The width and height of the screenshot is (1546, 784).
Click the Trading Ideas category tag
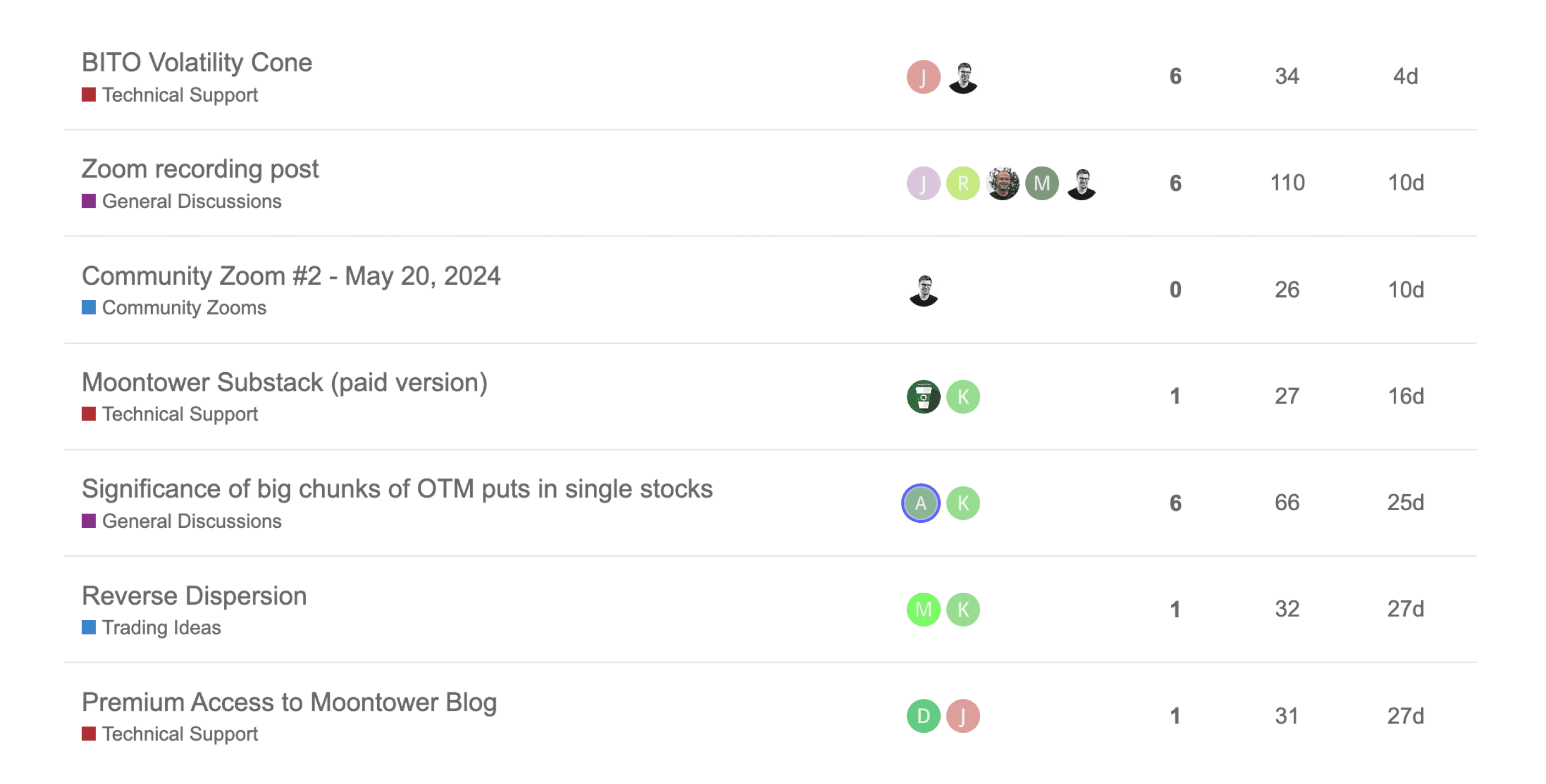(161, 627)
